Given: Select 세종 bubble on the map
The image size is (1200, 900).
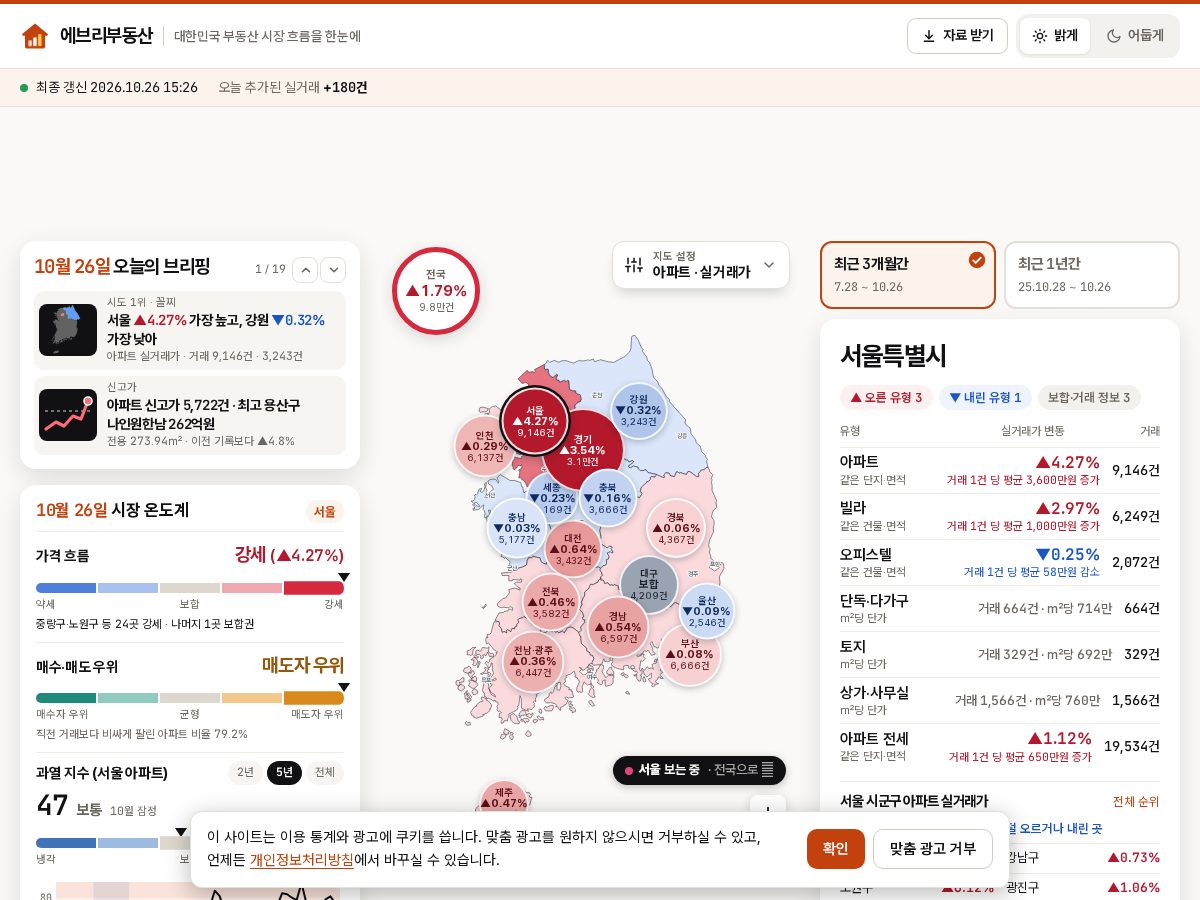Looking at the screenshot, I should click(551, 498).
